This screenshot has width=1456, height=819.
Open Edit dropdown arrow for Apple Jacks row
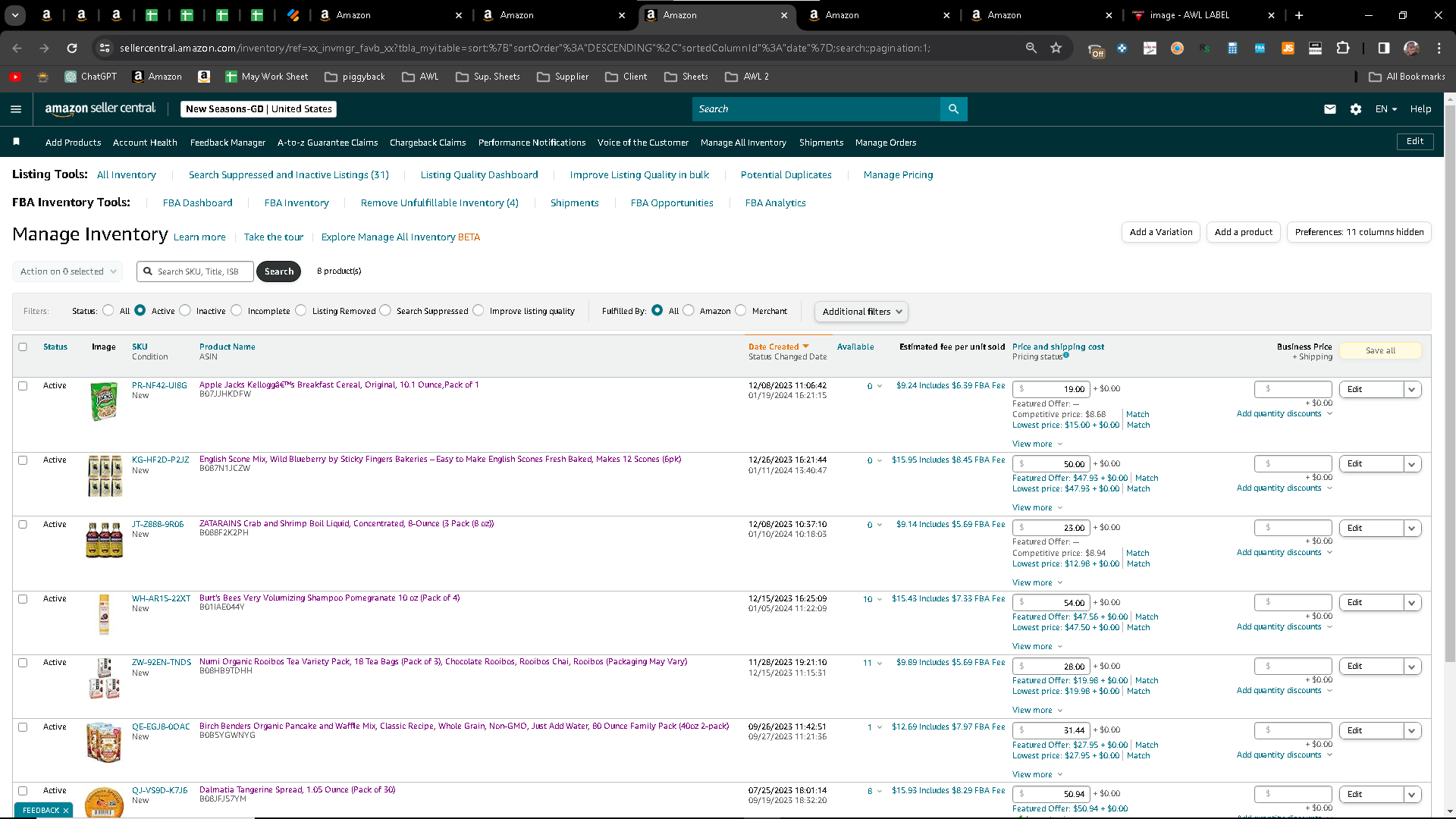click(x=1412, y=390)
